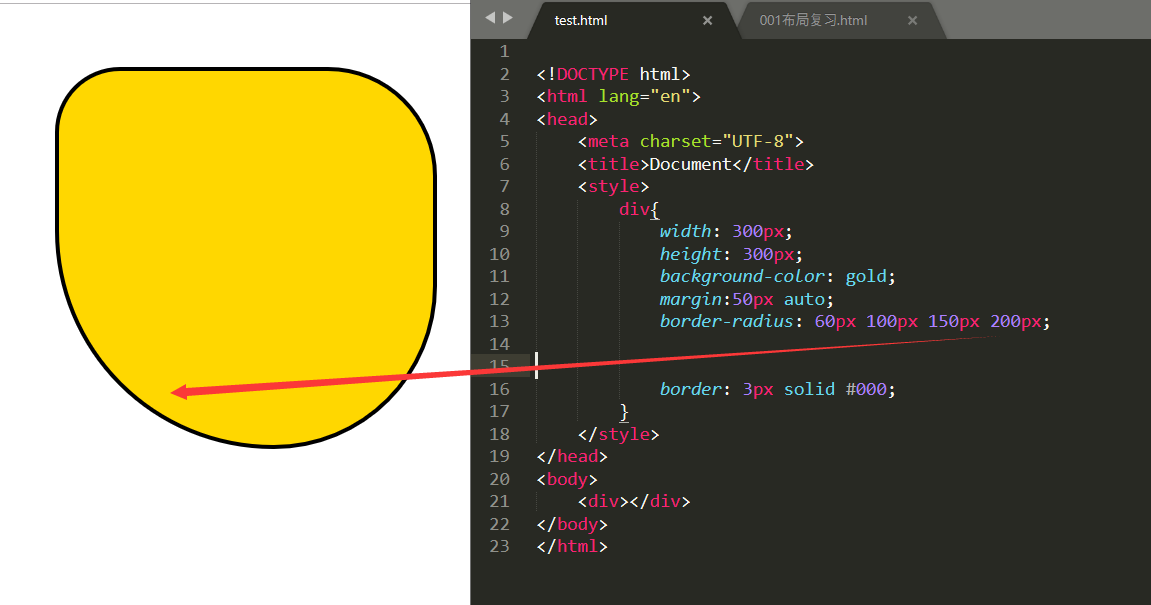Viewport: 1151px width, 605px height.
Task: Click line number 13
Action: click(499, 321)
